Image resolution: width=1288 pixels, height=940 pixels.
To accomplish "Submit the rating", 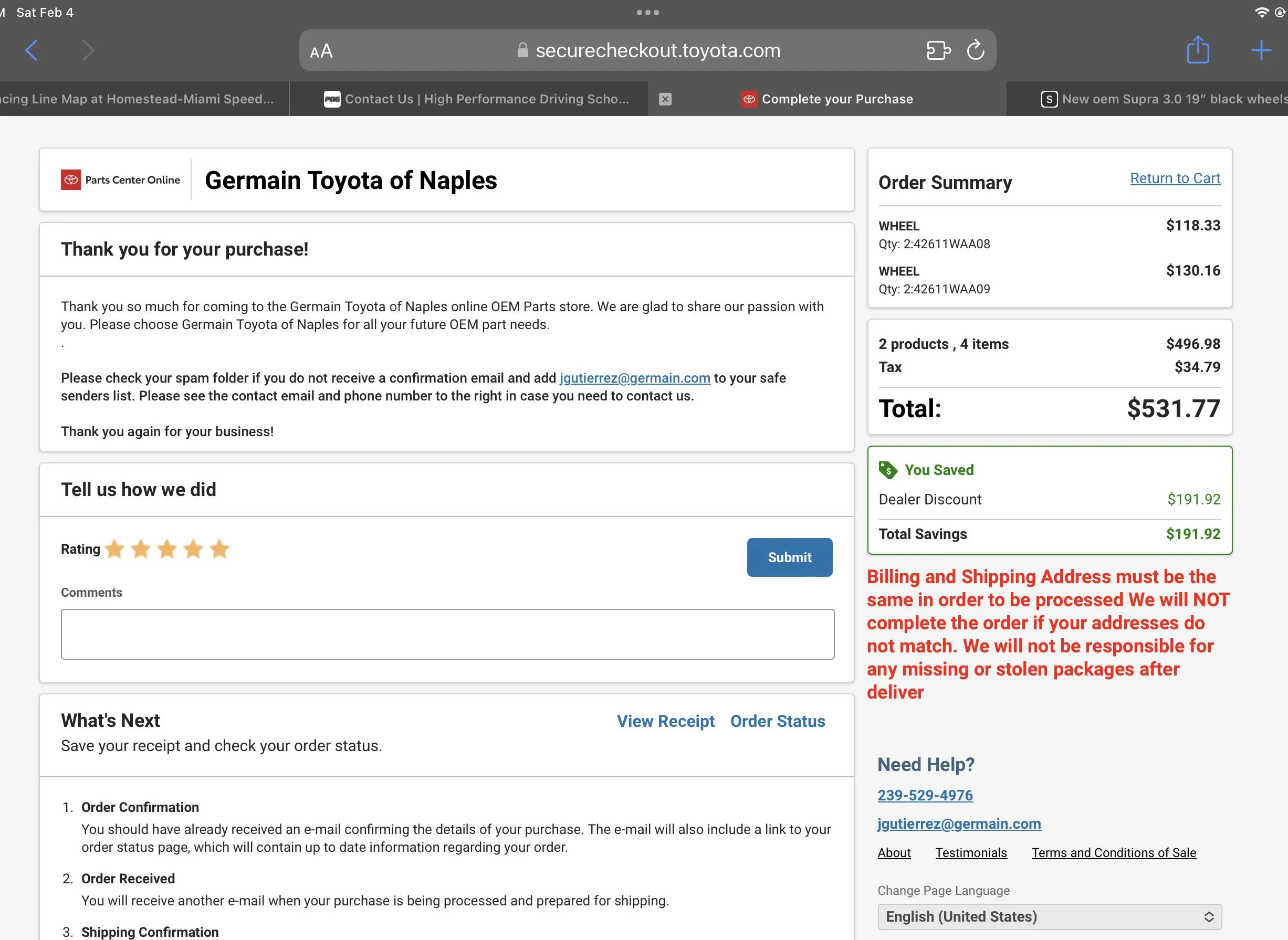I will tap(789, 557).
